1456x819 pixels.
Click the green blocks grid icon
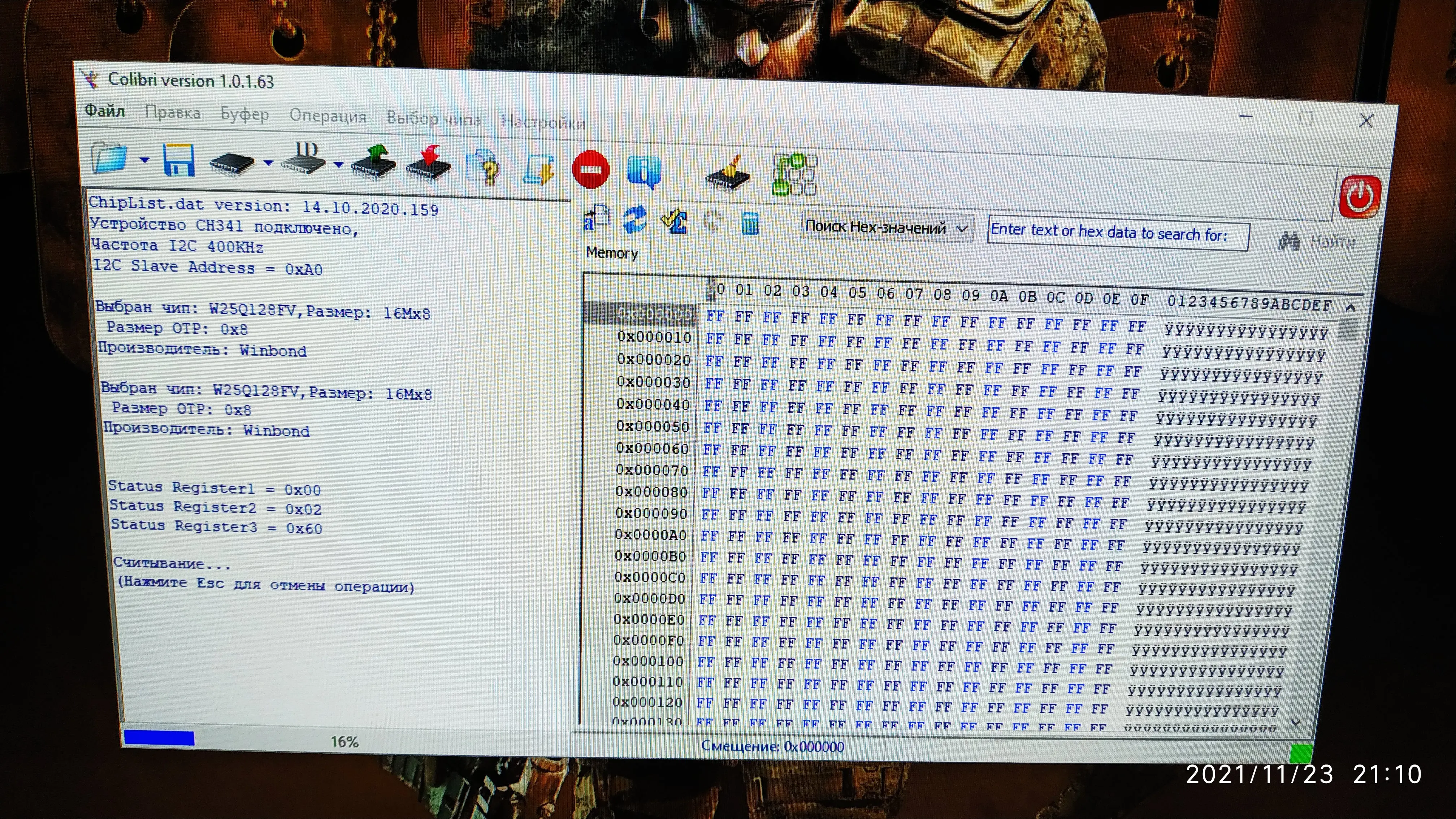[x=794, y=175]
